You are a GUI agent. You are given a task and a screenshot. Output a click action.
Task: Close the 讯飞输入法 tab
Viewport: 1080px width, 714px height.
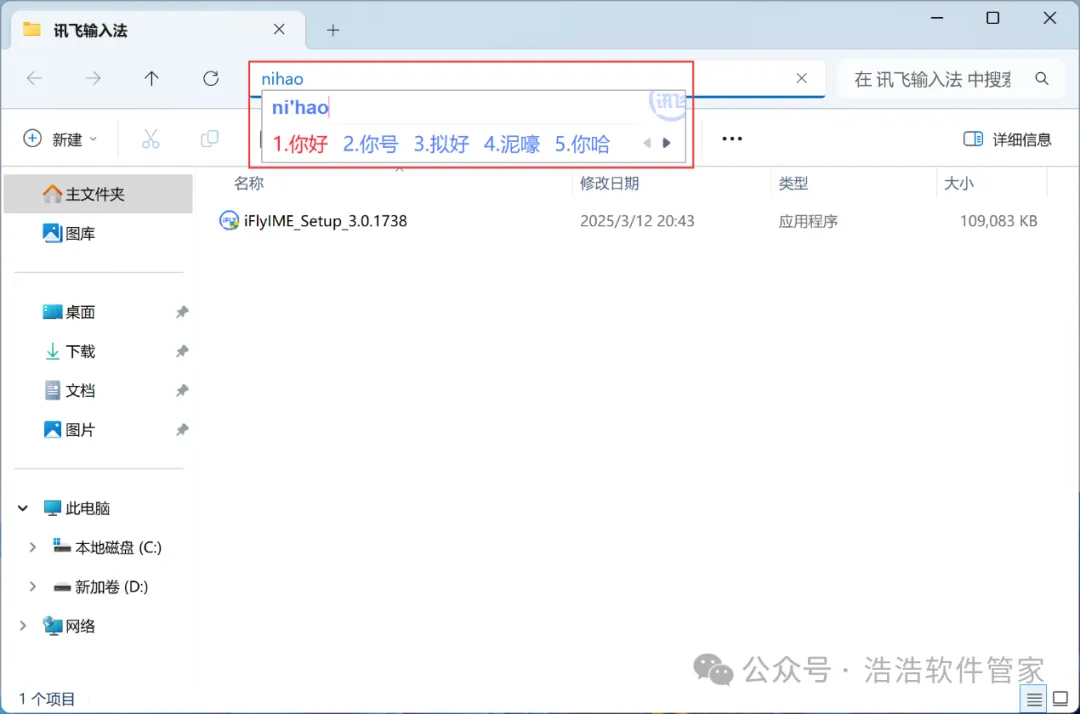coord(279,30)
